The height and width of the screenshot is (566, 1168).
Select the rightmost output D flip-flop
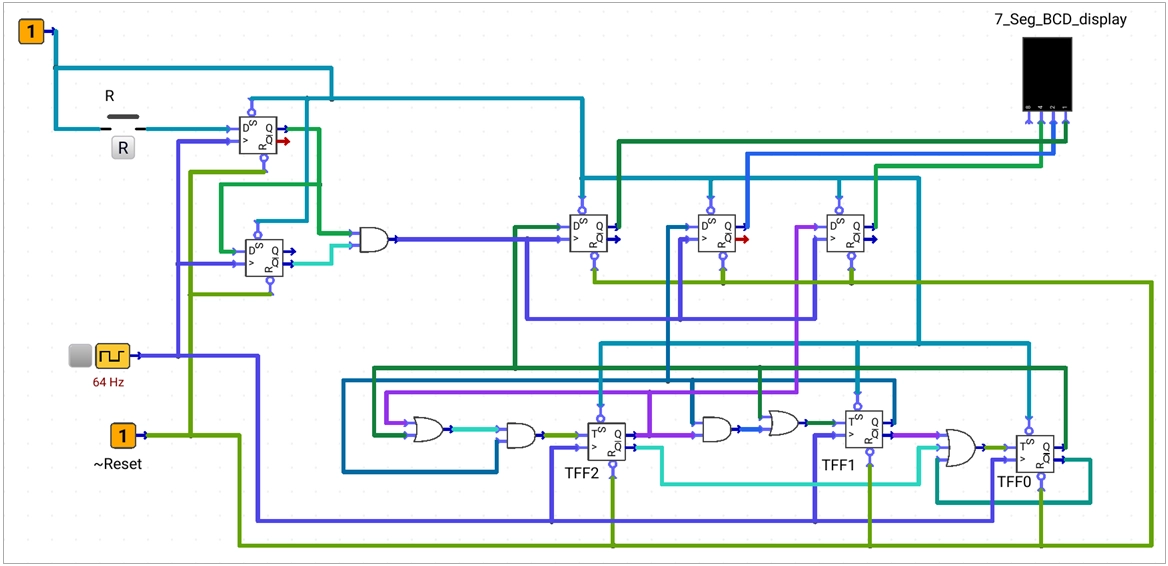(845, 233)
